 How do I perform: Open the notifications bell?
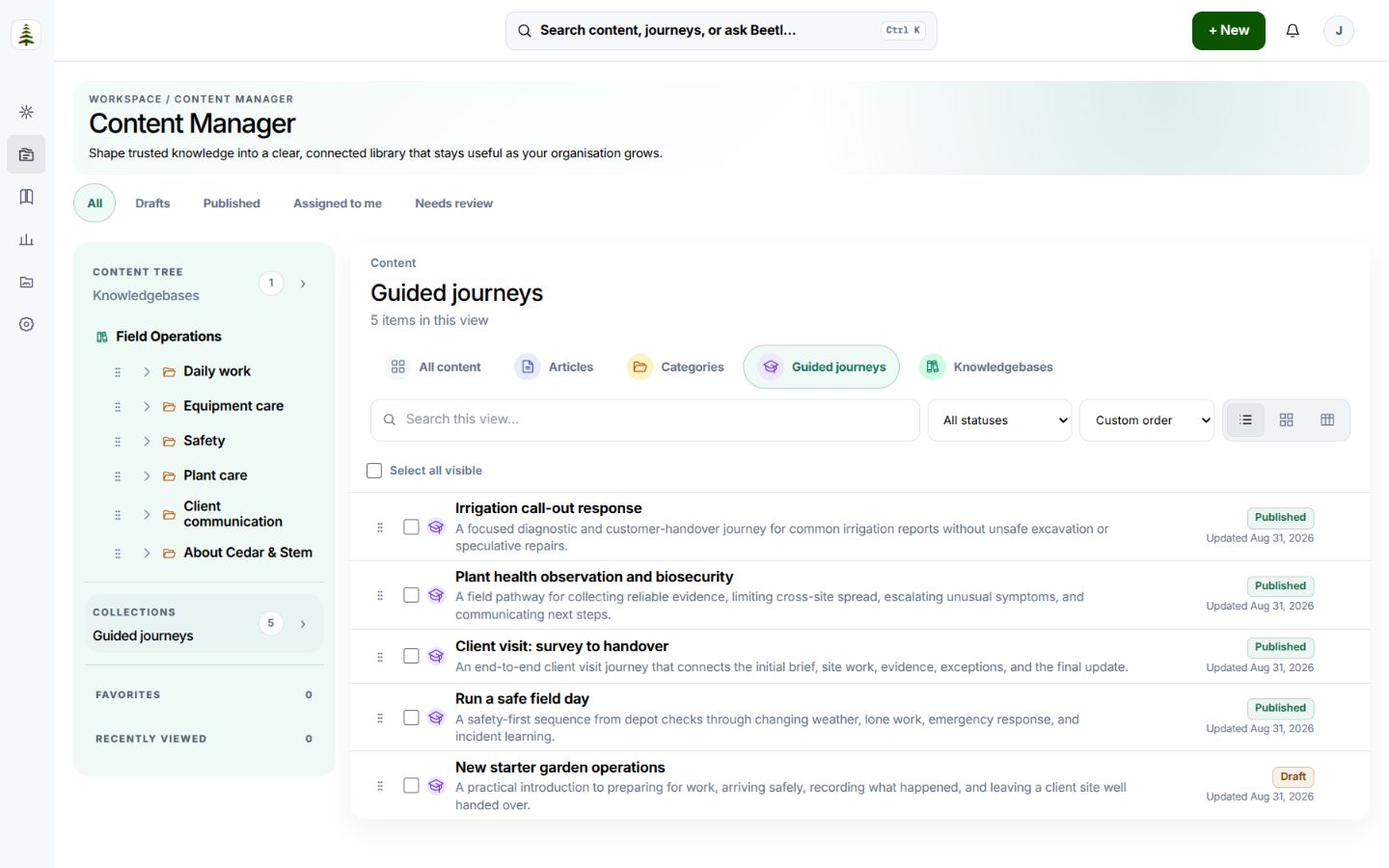(1293, 31)
